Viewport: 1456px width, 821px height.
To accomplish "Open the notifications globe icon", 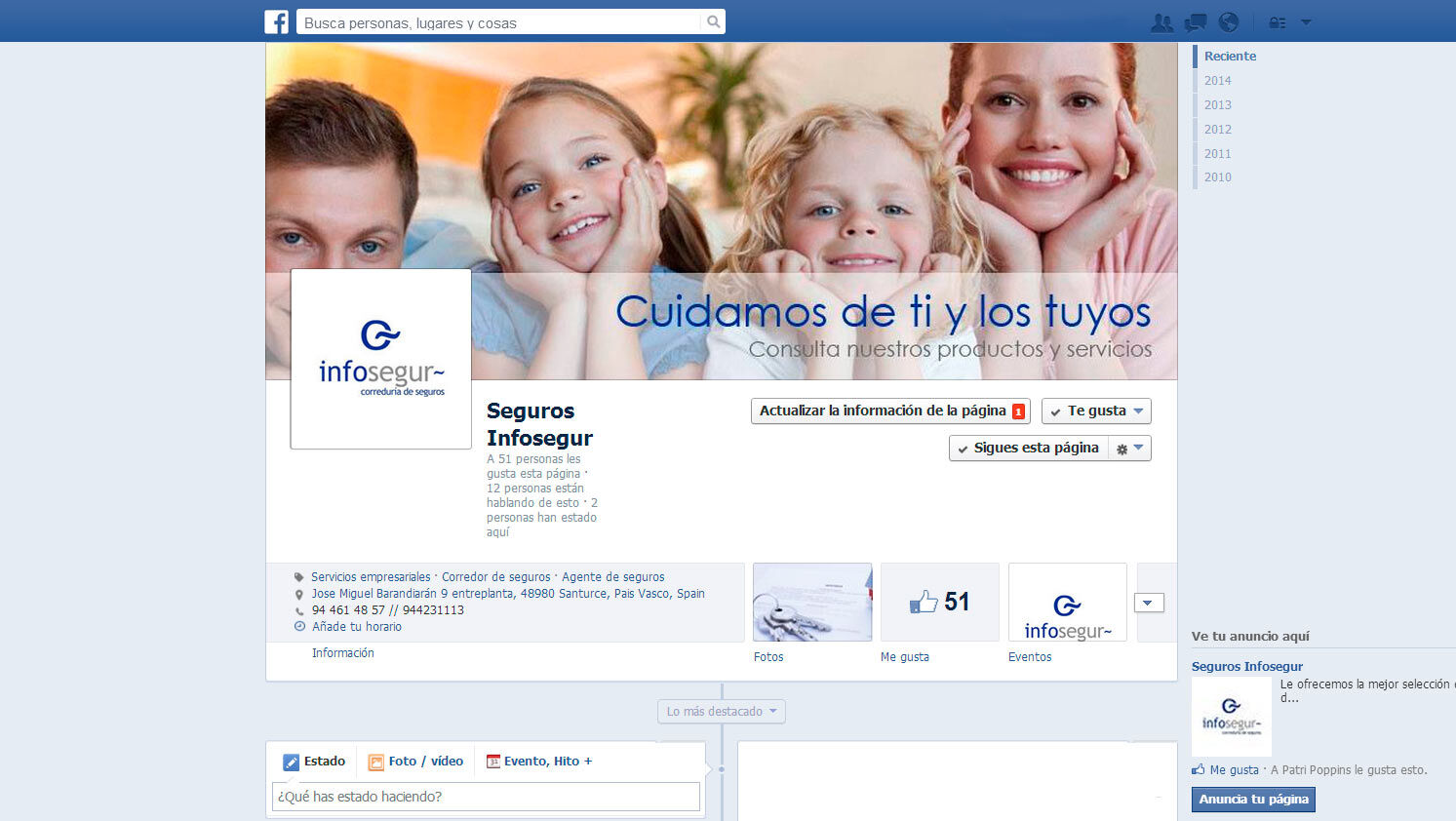I will click(x=1229, y=22).
